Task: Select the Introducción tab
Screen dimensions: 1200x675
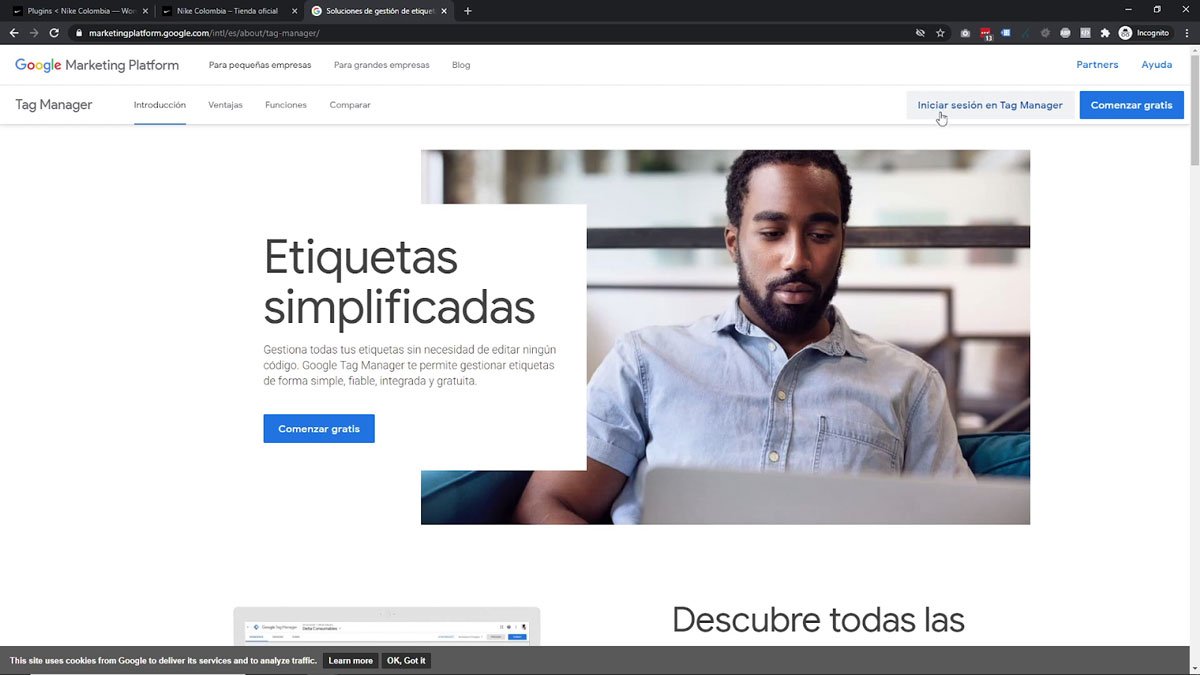Action: coord(160,105)
